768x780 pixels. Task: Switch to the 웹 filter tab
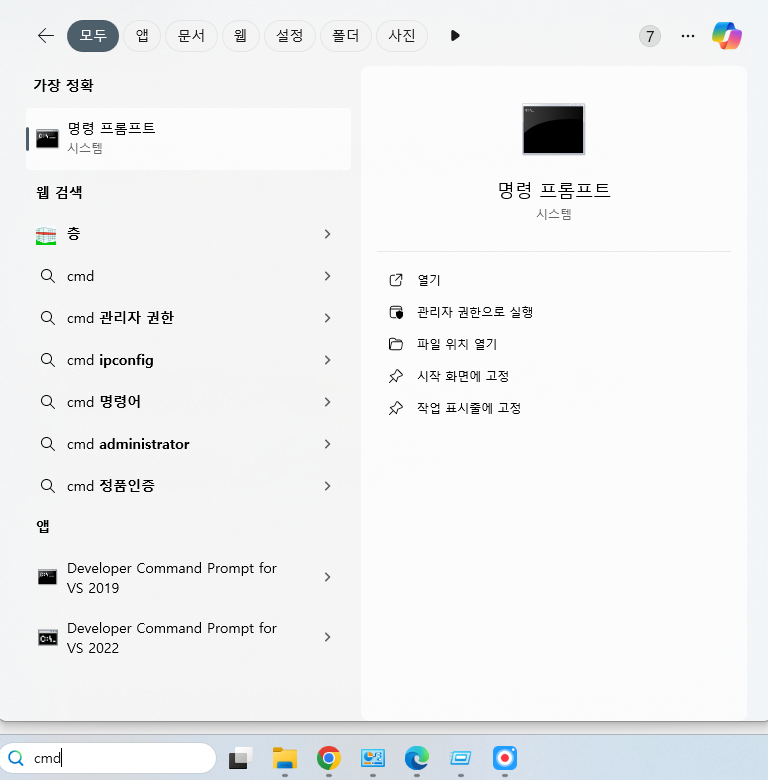pos(241,36)
